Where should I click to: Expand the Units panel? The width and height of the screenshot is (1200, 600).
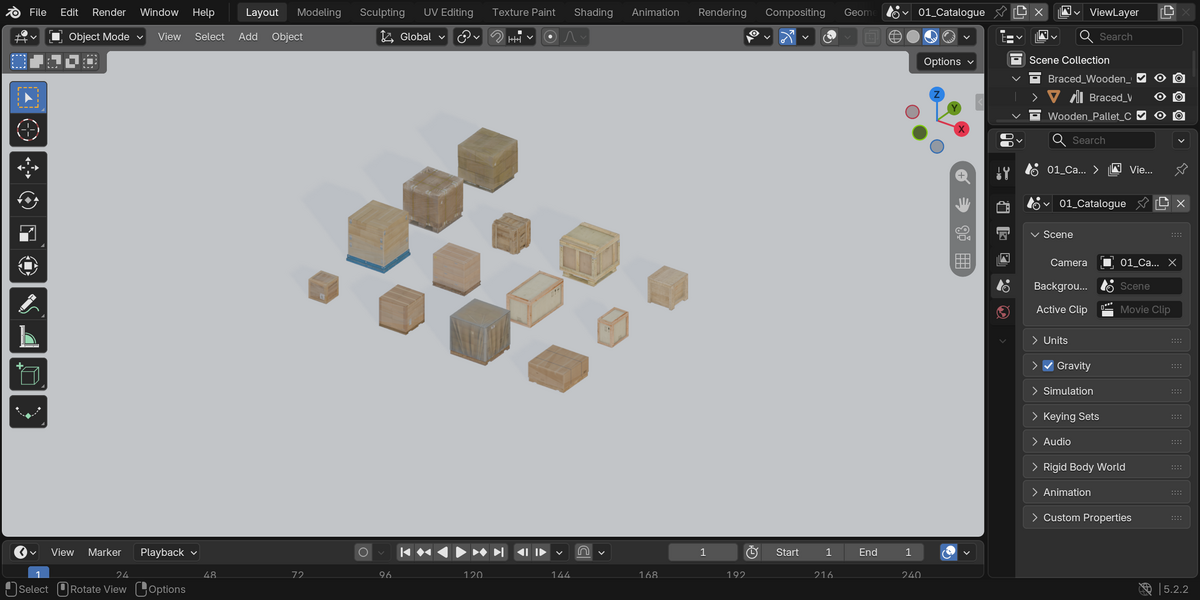point(1106,341)
